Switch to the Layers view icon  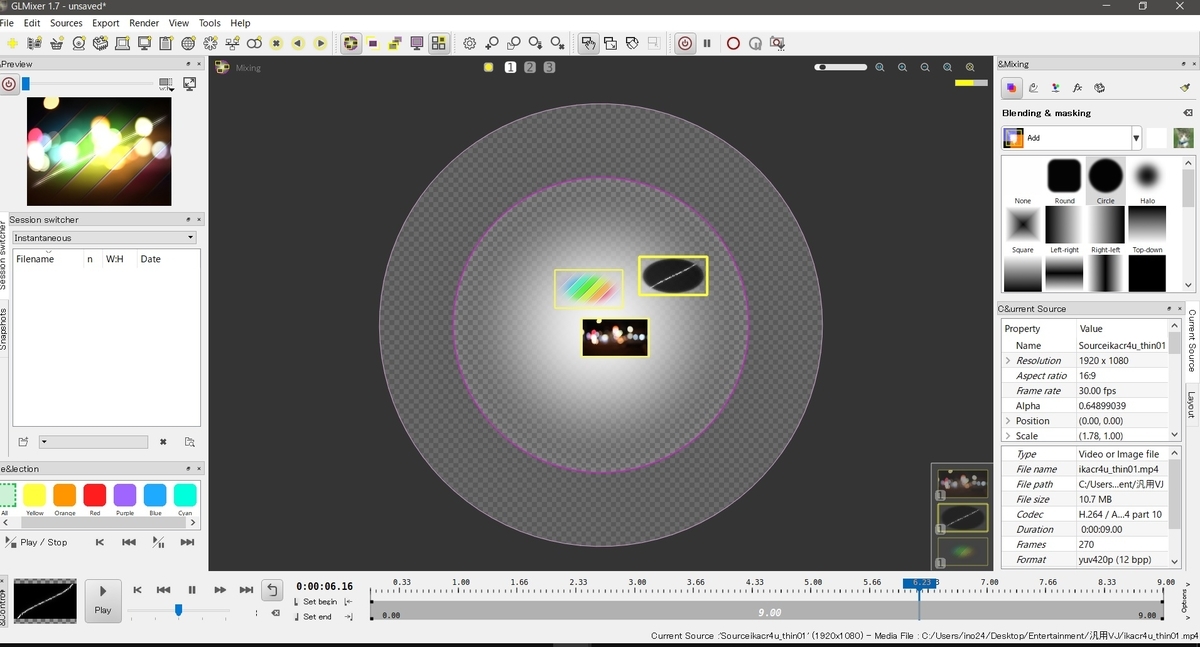[395, 43]
